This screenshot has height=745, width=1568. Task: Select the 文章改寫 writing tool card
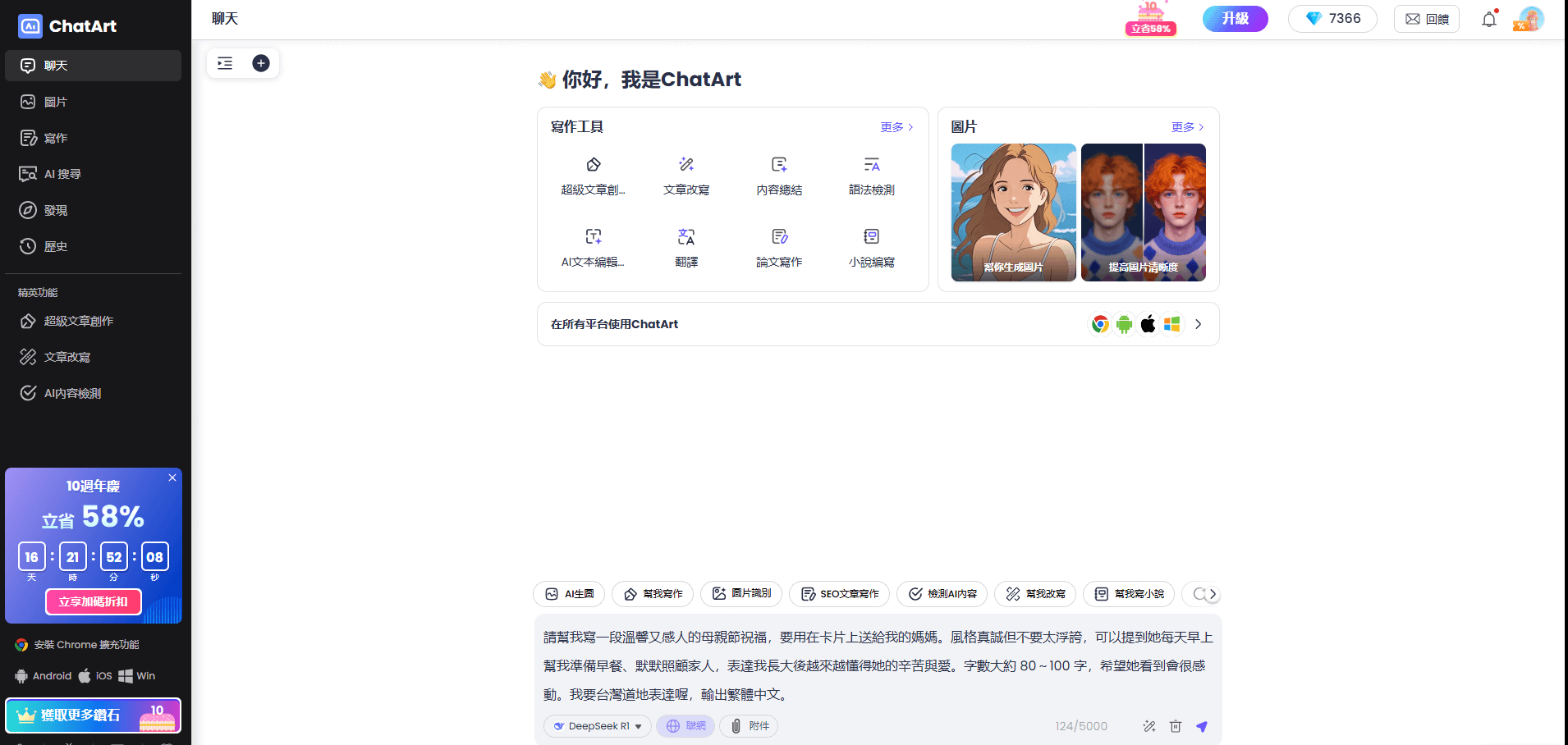[686, 176]
